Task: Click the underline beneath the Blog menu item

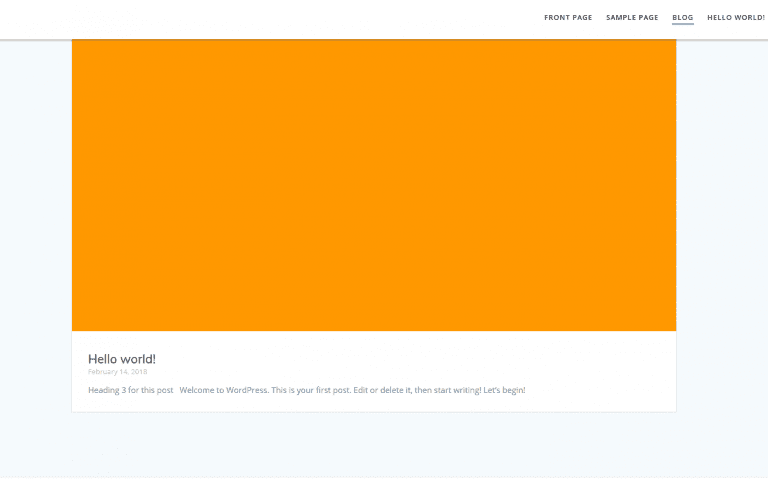Action: pyautogui.click(x=683, y=24)
